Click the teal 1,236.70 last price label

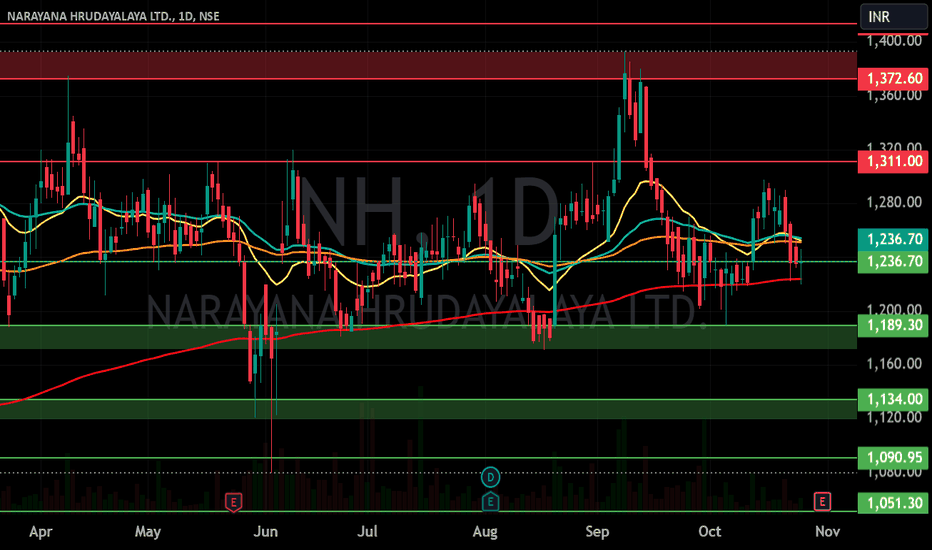pyautogui.click(x=893, y=239)
